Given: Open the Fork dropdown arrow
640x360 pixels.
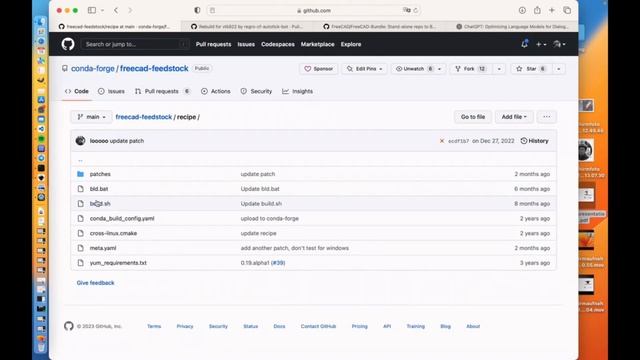Looking at the screenshot, I should [x=499, y=69].
